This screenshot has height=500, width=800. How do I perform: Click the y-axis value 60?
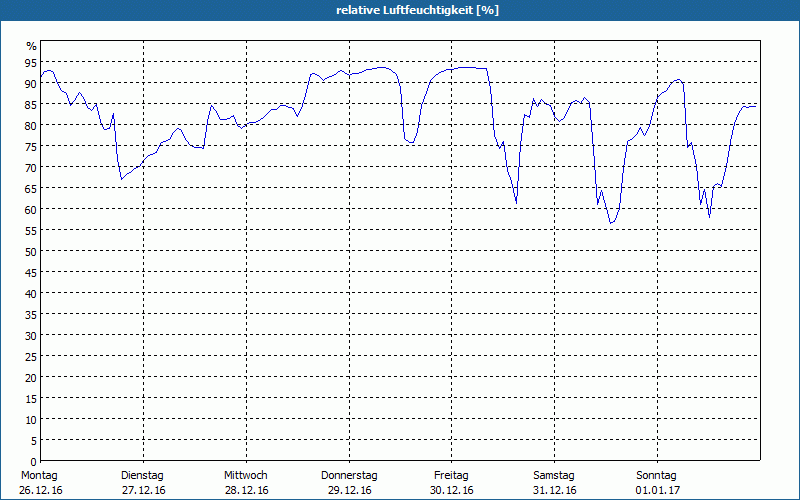31,210
